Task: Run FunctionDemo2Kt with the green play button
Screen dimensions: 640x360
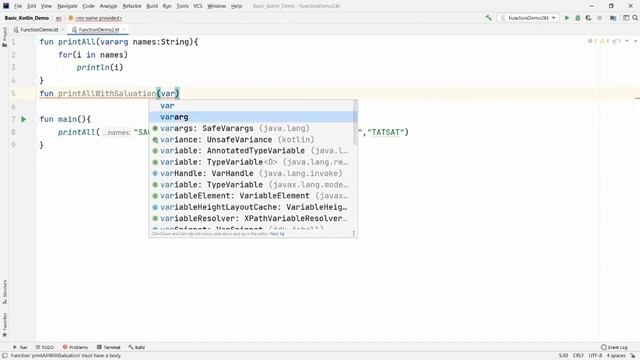Action: click(x=567, y=18)
